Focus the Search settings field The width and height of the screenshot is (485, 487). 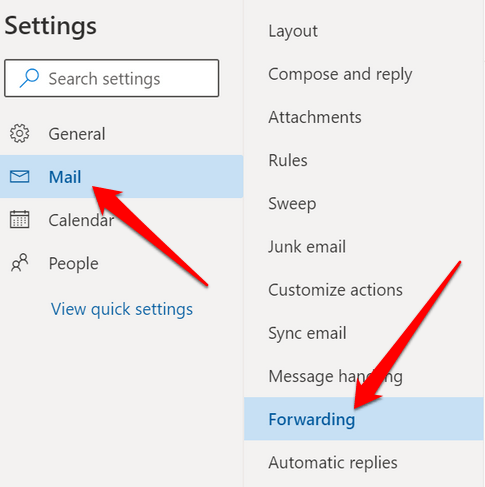[112, 78]
